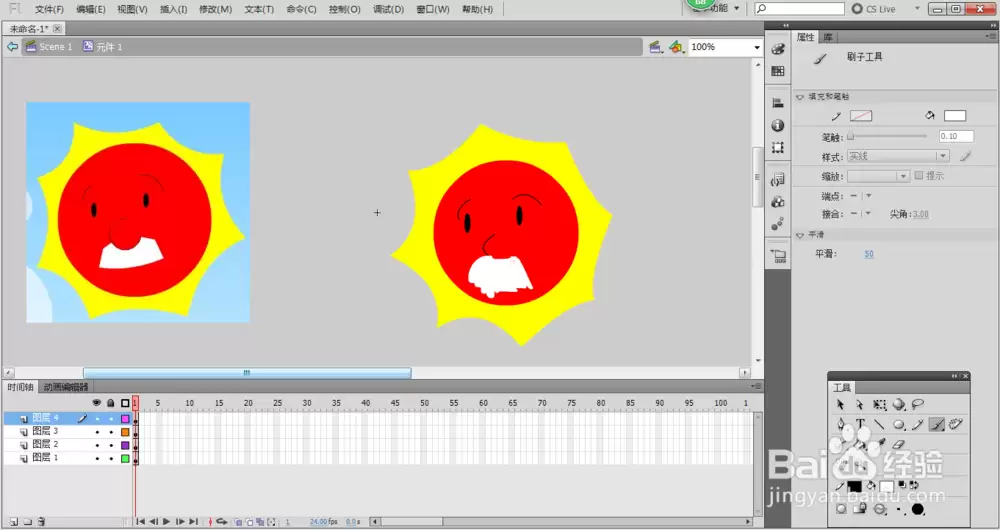Open the 窗口(W) menu
This screenshot has width=1000, height=530.
[x=432, y=10]
